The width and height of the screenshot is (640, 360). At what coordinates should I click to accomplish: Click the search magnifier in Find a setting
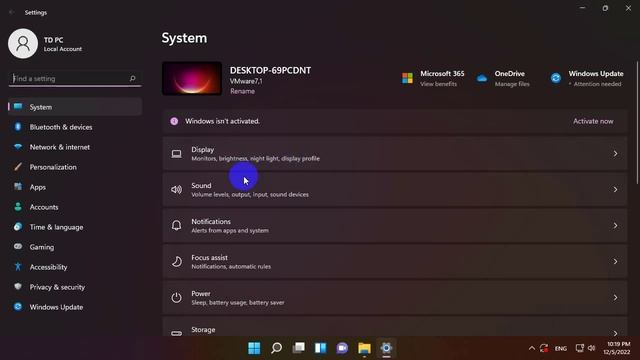132,78
